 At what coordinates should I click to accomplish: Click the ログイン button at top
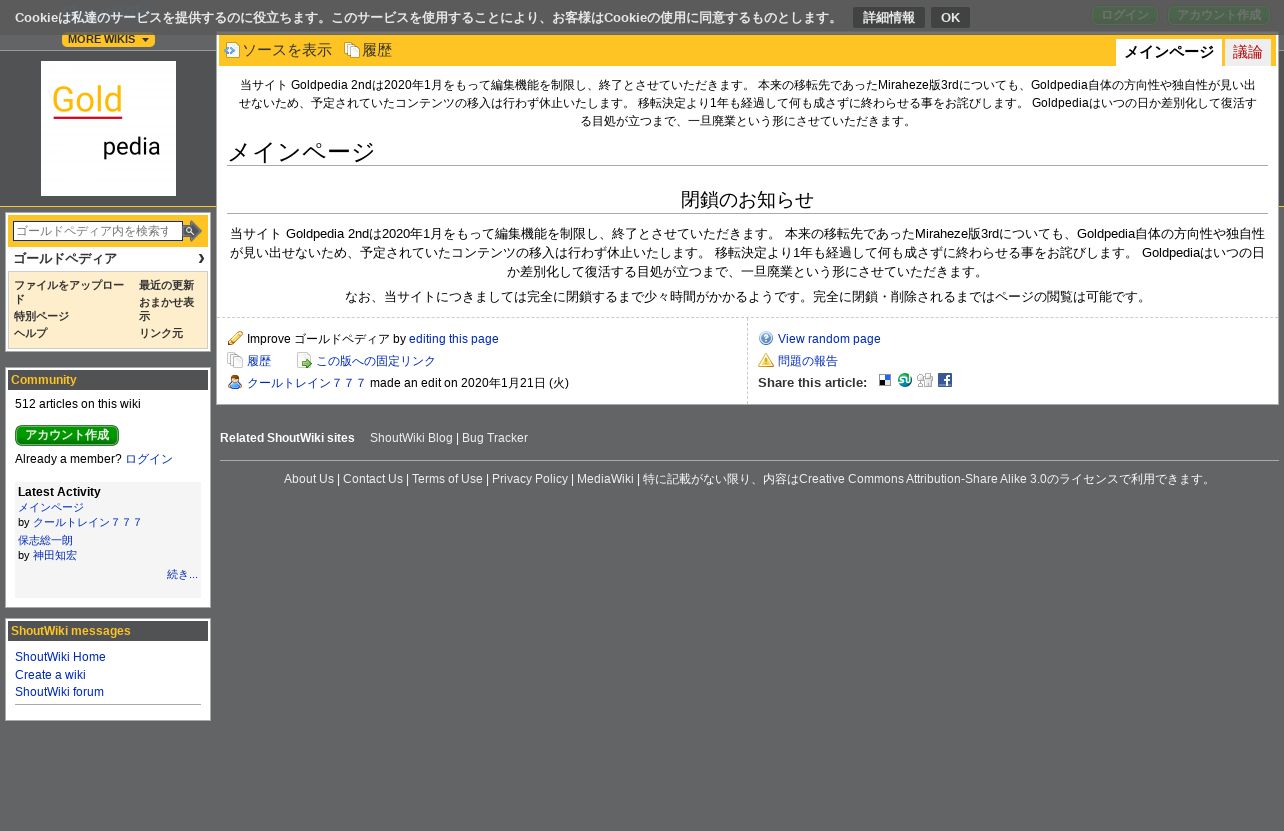coord(1125,15)
